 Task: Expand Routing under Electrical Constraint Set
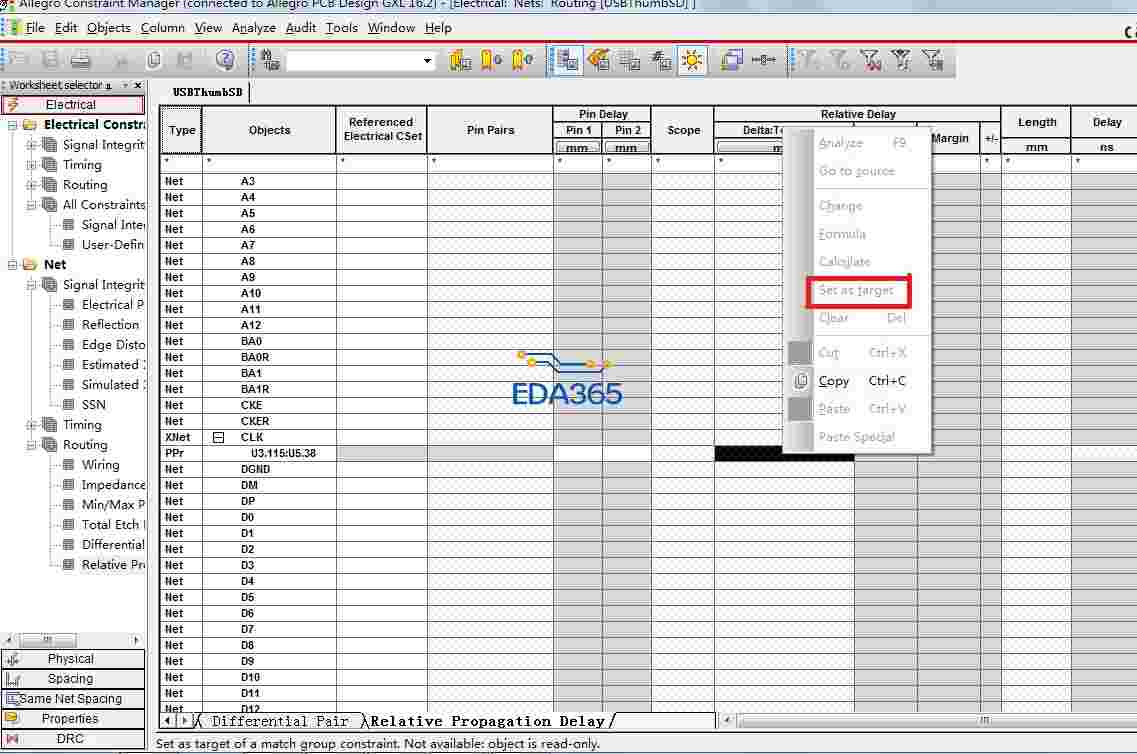tap(31, 185)
